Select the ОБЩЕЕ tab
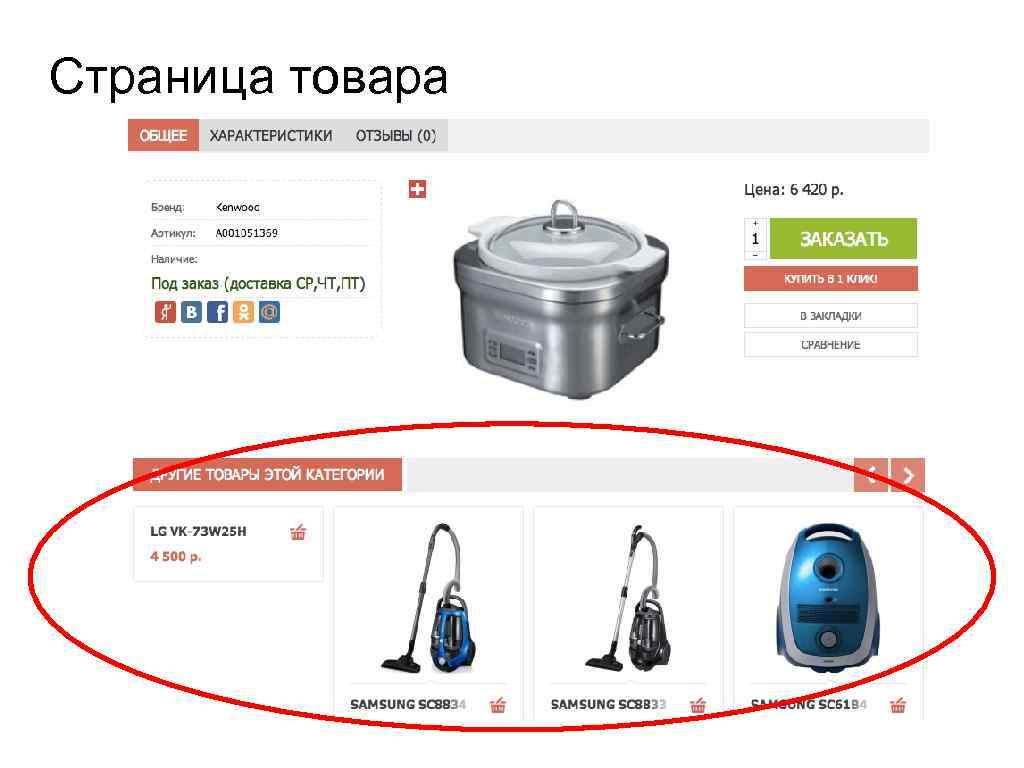This screenshot has width=1024, height=768. point(163,136)
